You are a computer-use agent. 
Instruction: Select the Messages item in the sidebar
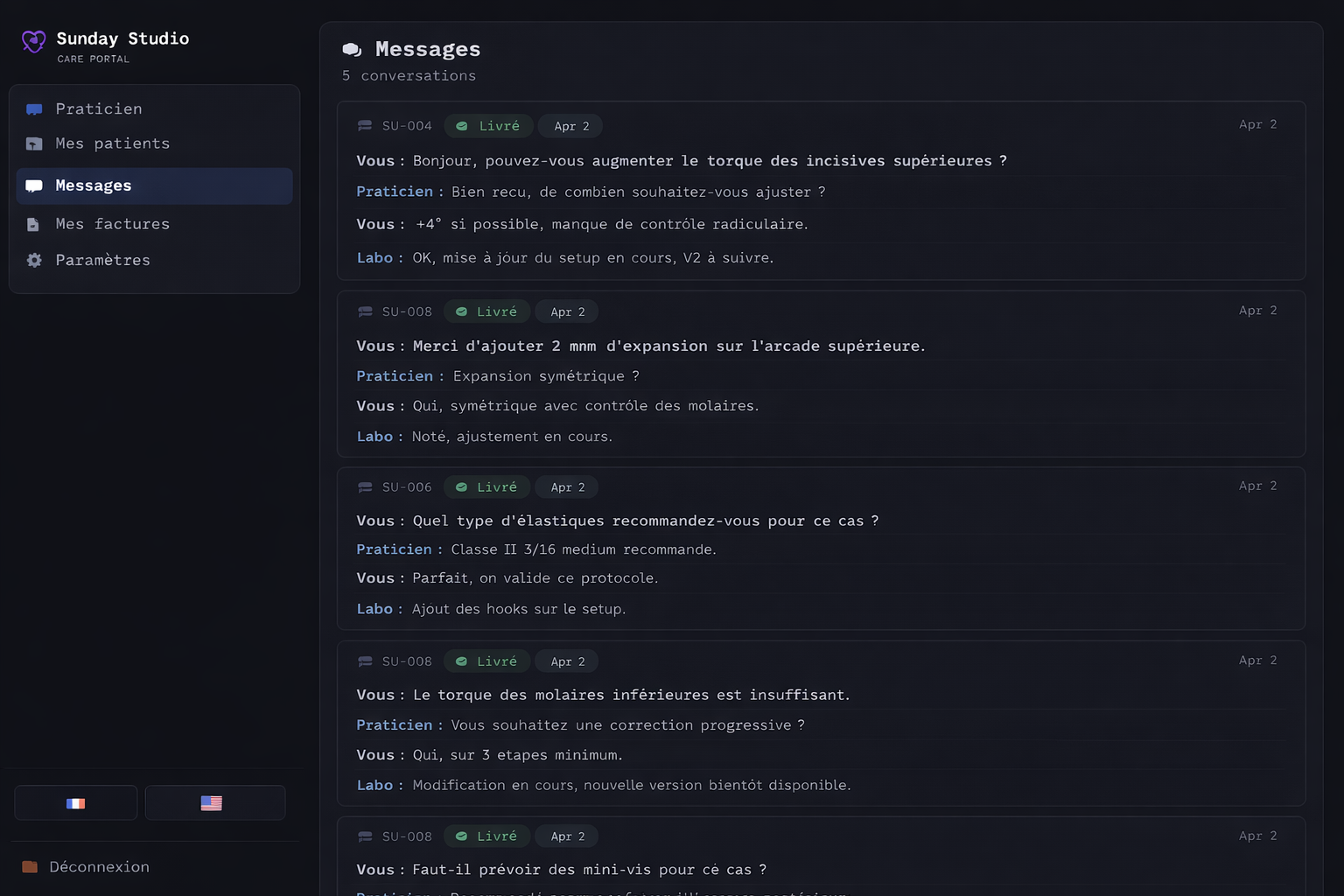154,185
